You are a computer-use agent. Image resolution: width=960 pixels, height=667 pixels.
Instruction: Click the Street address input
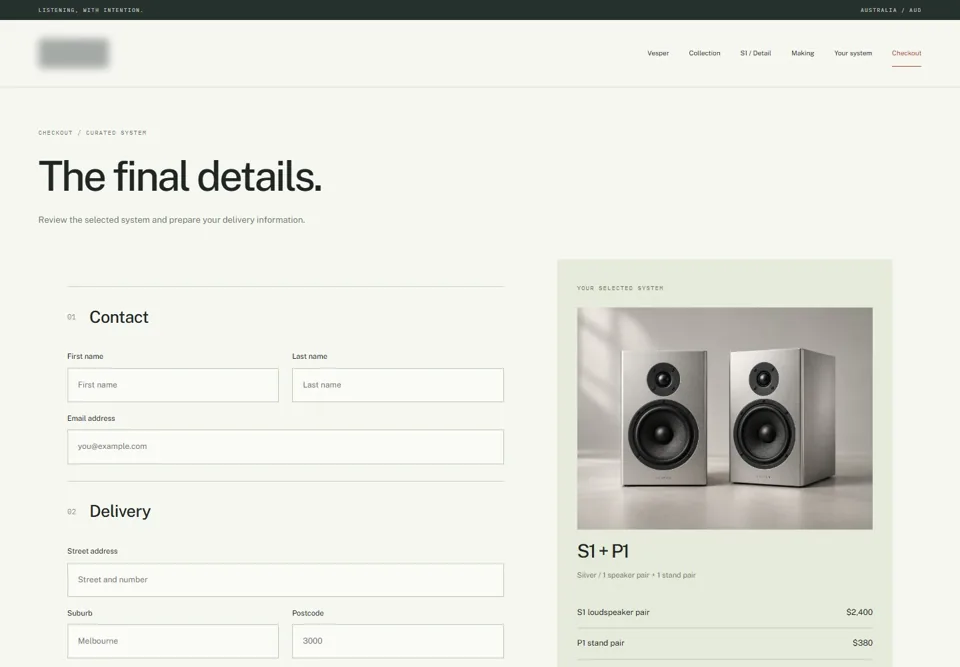coord(285,580)
